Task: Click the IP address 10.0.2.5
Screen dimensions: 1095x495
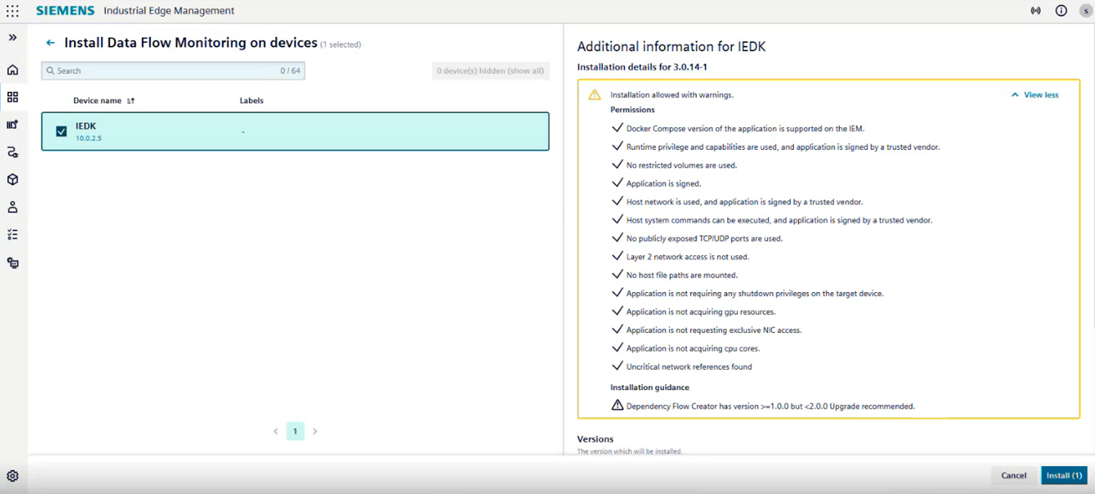Action: point(88,138)
